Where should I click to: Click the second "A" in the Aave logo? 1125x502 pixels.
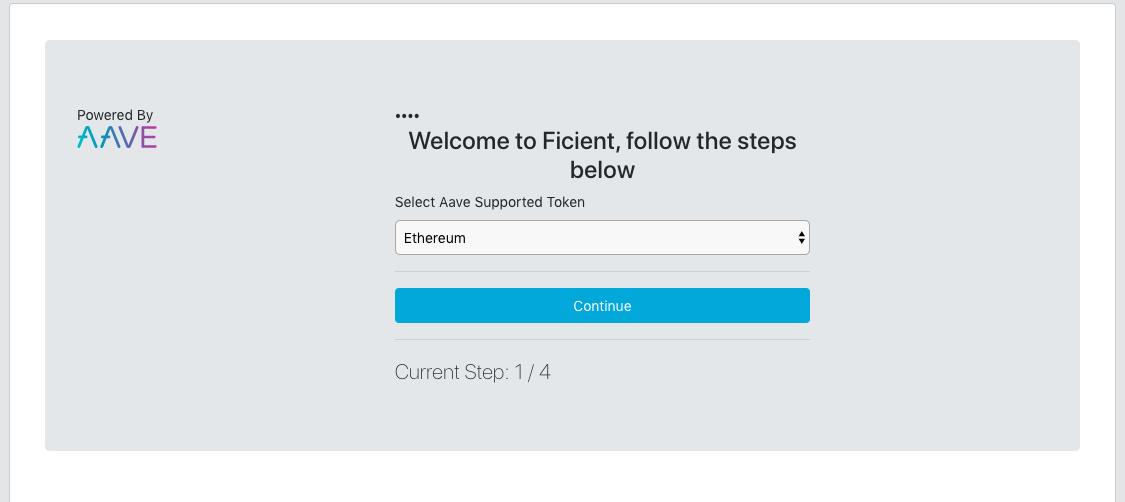pyautogui.click(x=106, y=138)
